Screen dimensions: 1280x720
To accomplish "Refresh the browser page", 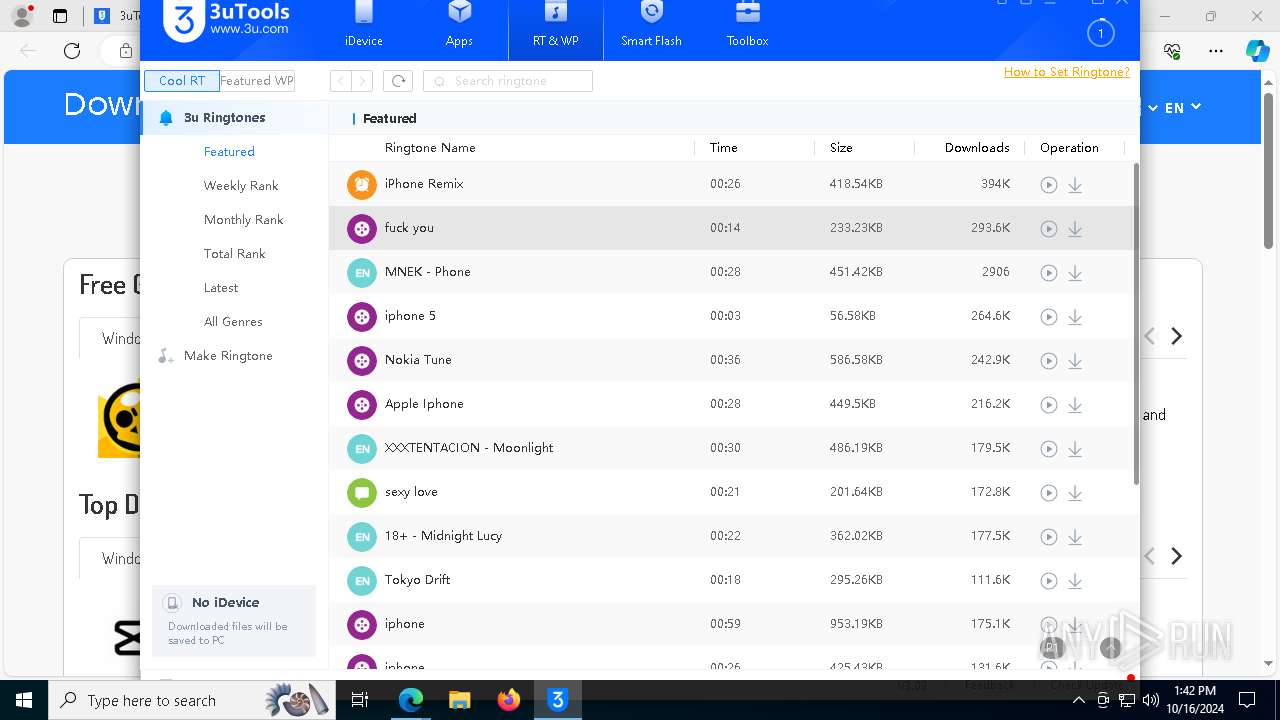I will click(72, 51).
